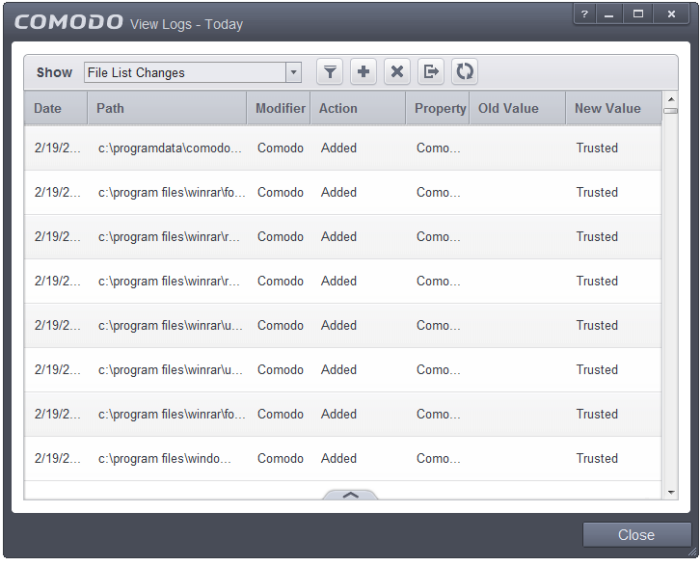Sort by Action column header
This screenshot has width=700, height=561.
click(x=358, y=108)
